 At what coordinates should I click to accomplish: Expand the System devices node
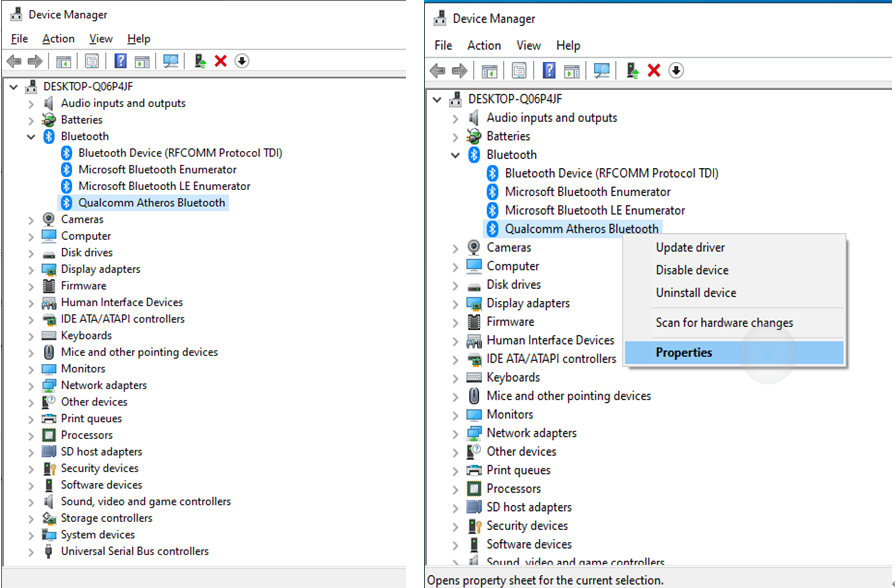(31, 535)
